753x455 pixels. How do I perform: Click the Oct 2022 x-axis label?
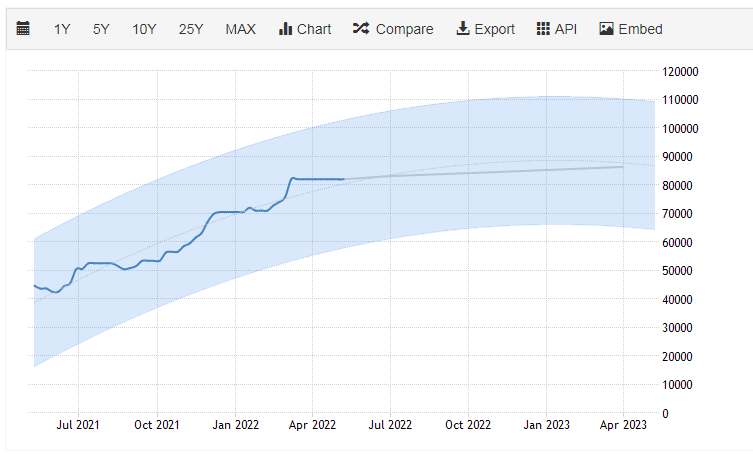pos(468,425)
